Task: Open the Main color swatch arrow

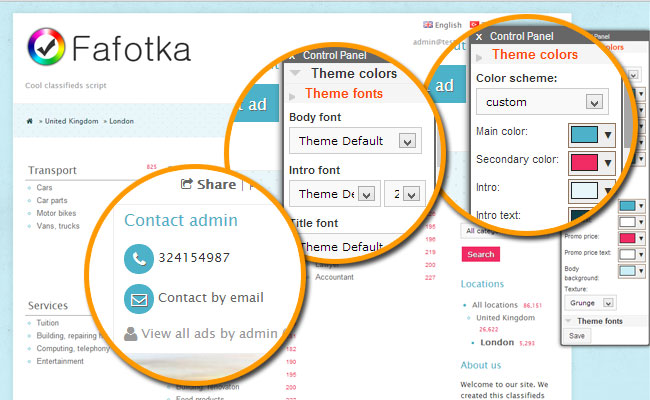Action: 608,135
